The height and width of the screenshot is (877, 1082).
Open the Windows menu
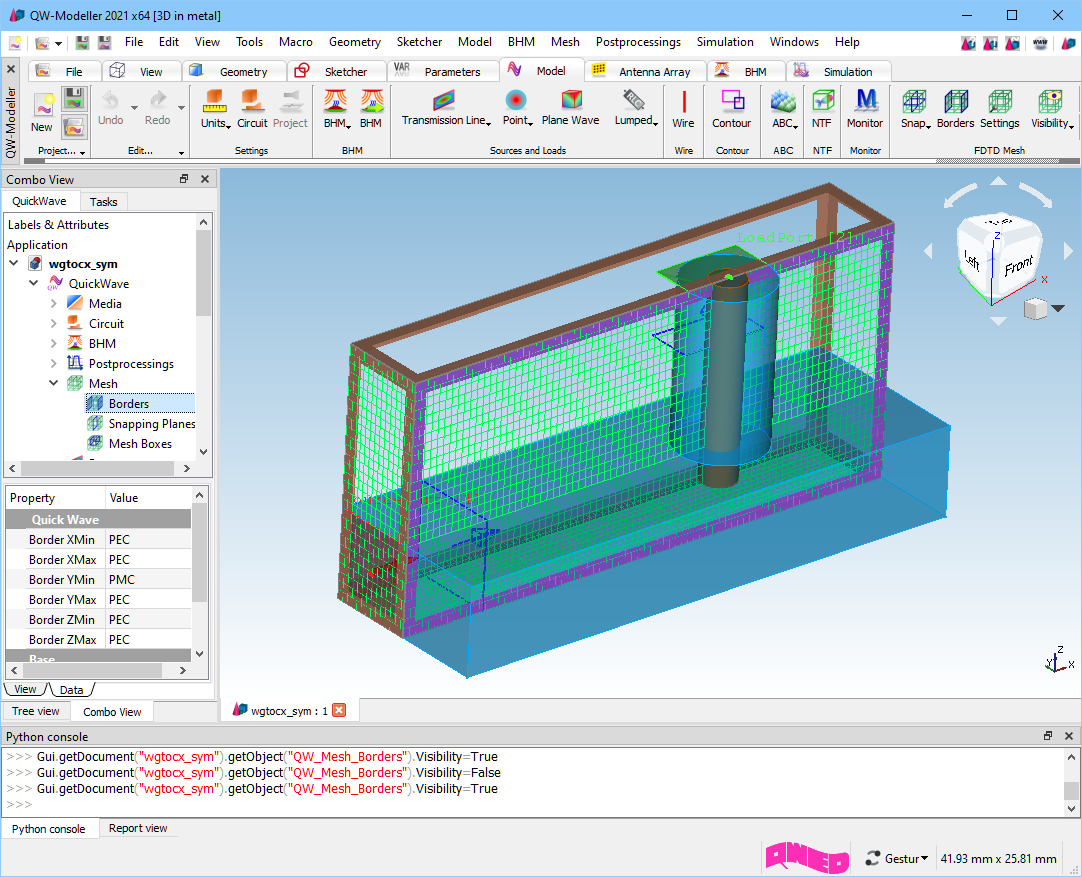pyautogui.click(x=794, y=42)
